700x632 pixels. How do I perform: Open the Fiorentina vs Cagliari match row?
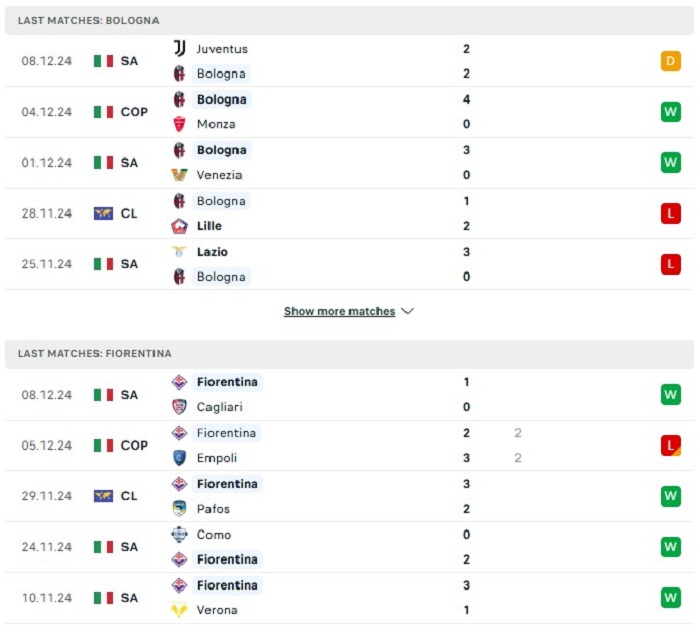pyautogui.click(x=350, y=395)
